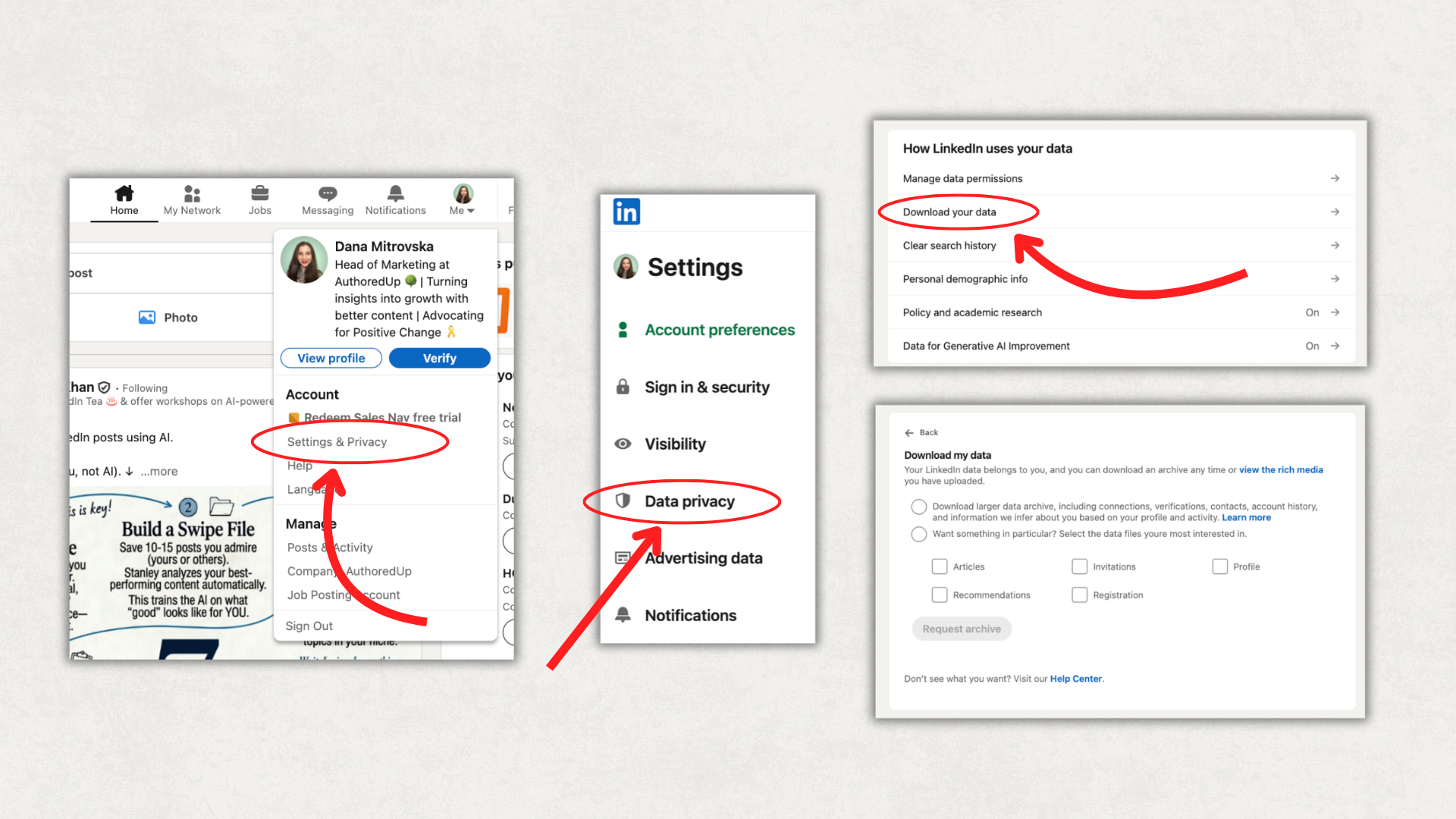The height and width of the screenshot is (819, 1456).
Task: Open the Notifications bell in nav bar
Action: pyautogui.click(x=396, y=193)
